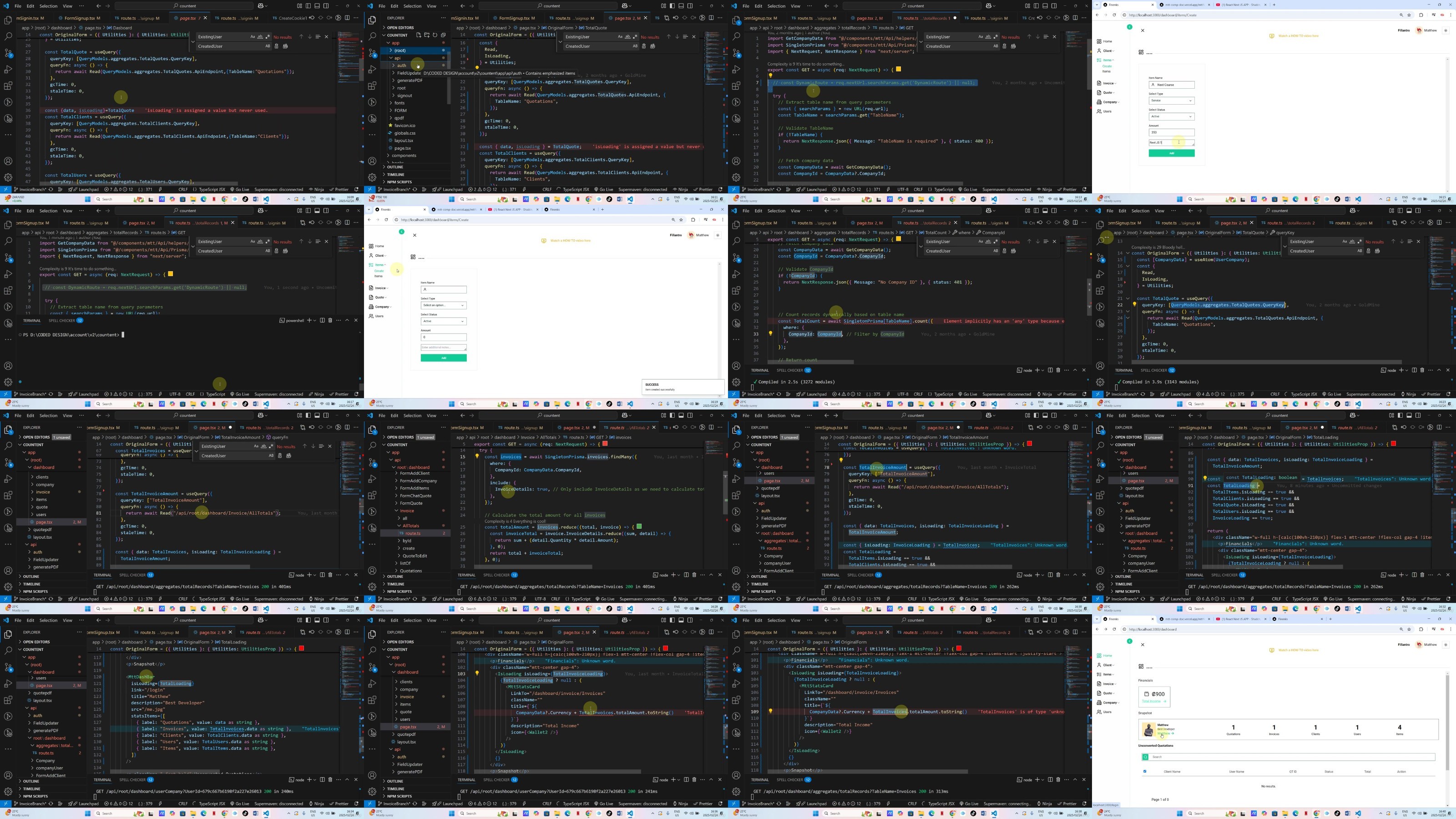Viewport: 1456px width, 819px height.
Task: Toggle Use Regular Expression, Dasboard breadcrumb window find widget
Action: [268, 37]
